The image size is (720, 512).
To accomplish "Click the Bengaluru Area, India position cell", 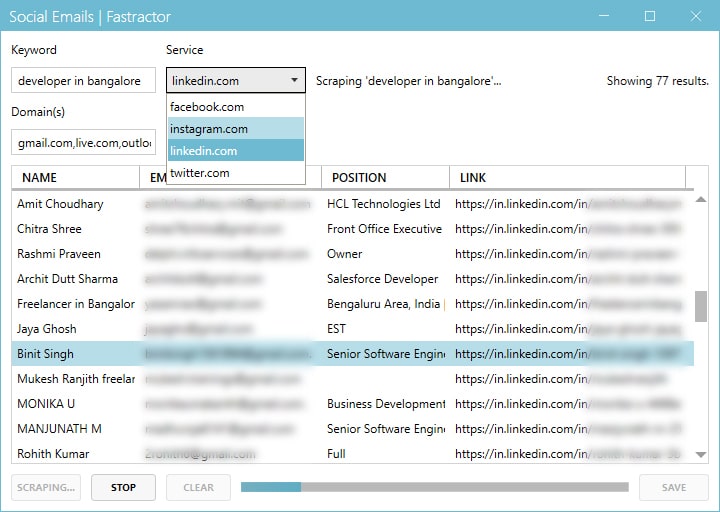I will [x=384, y=304].
